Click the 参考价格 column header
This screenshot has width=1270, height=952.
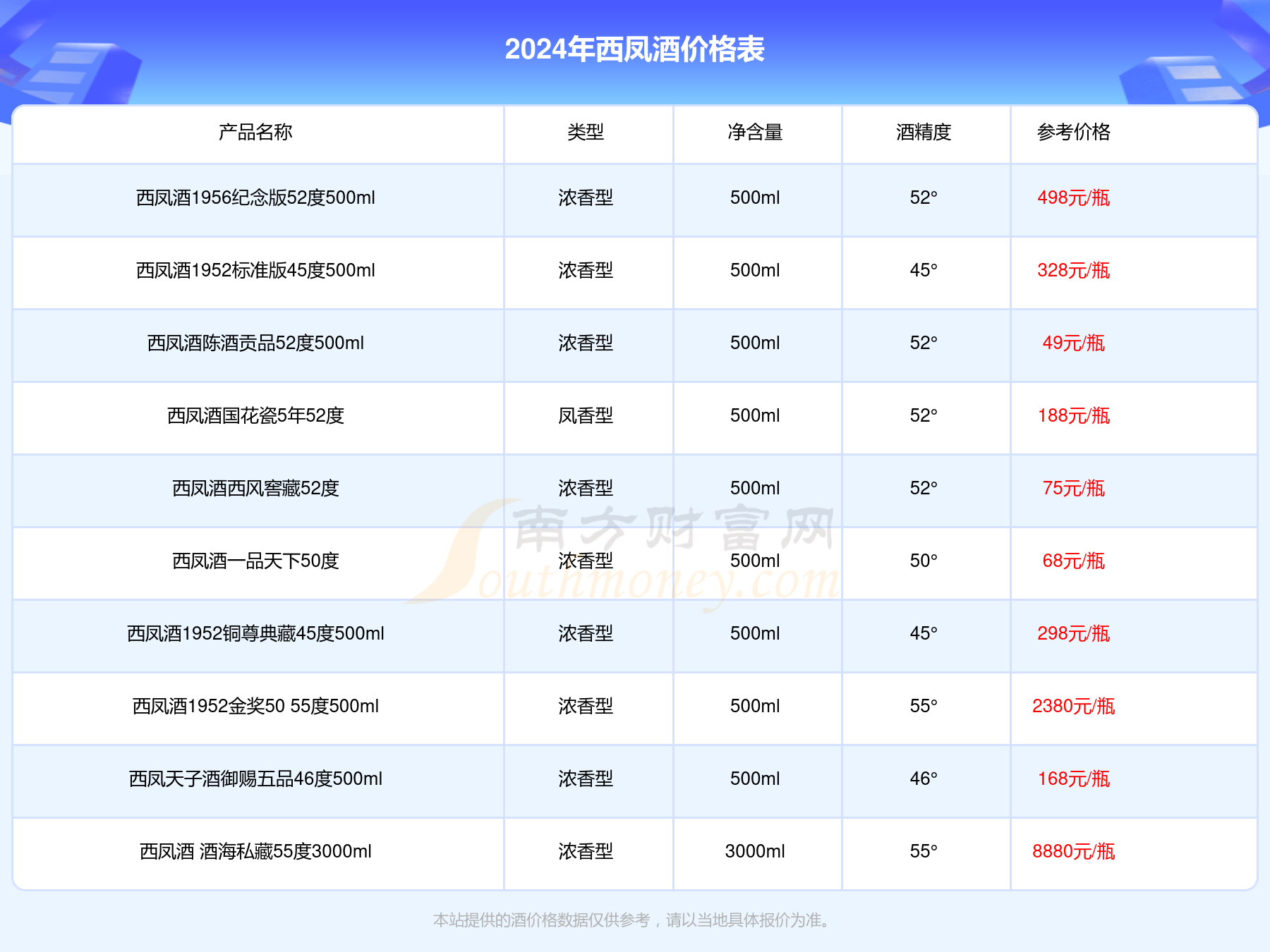(x=1074, y=132)
